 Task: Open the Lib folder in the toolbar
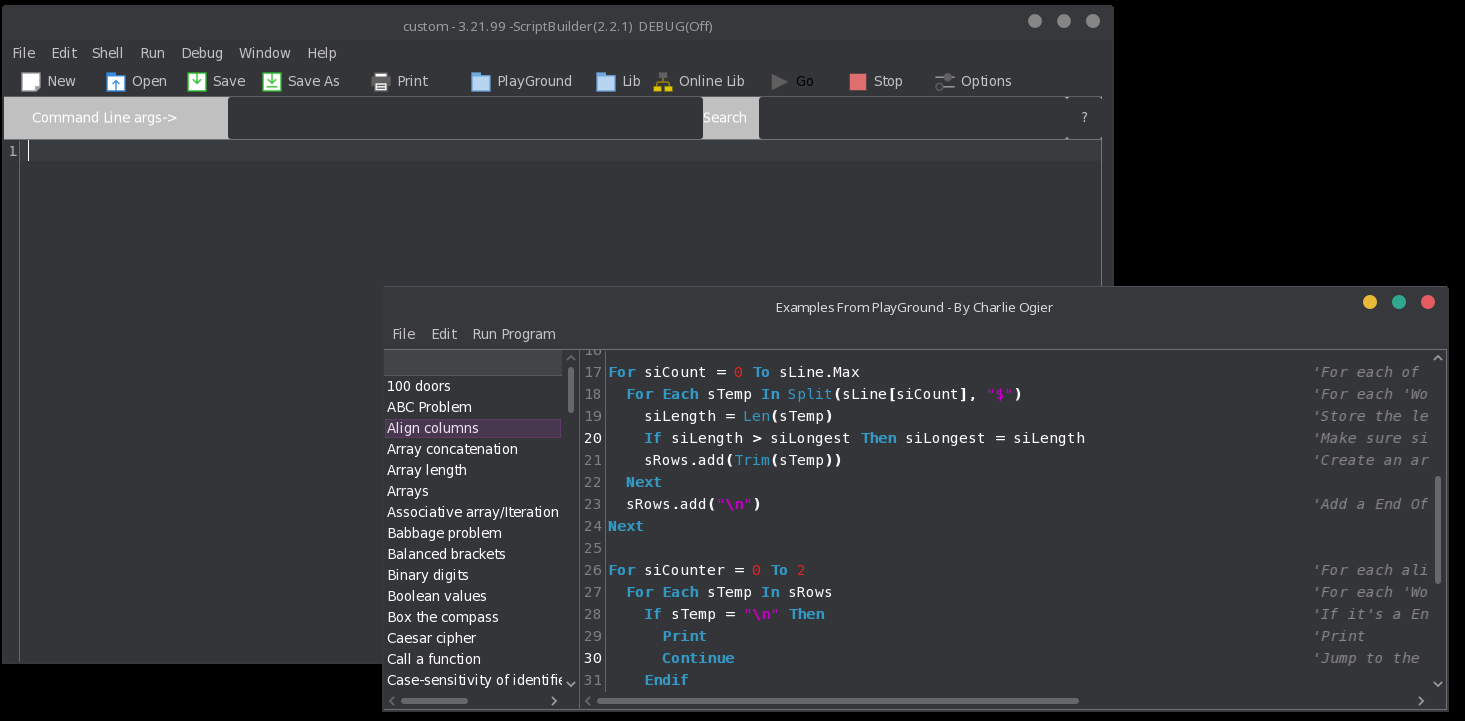pyautogui.click(x=606, y=82)
